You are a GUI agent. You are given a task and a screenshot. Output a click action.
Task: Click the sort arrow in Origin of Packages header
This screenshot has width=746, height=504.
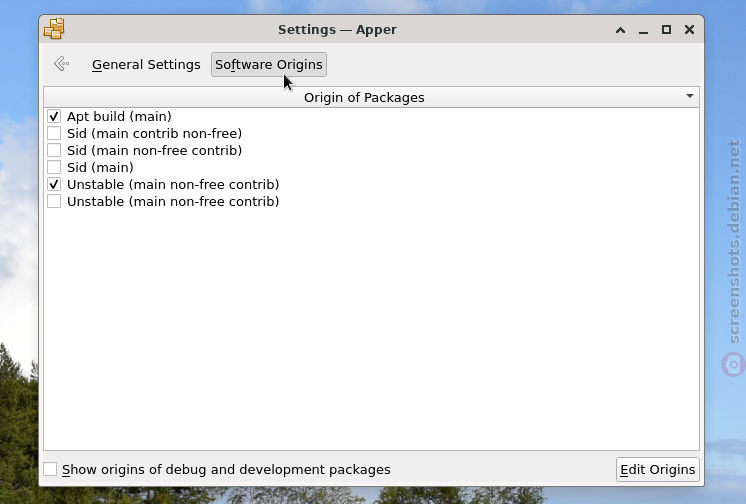690,96
